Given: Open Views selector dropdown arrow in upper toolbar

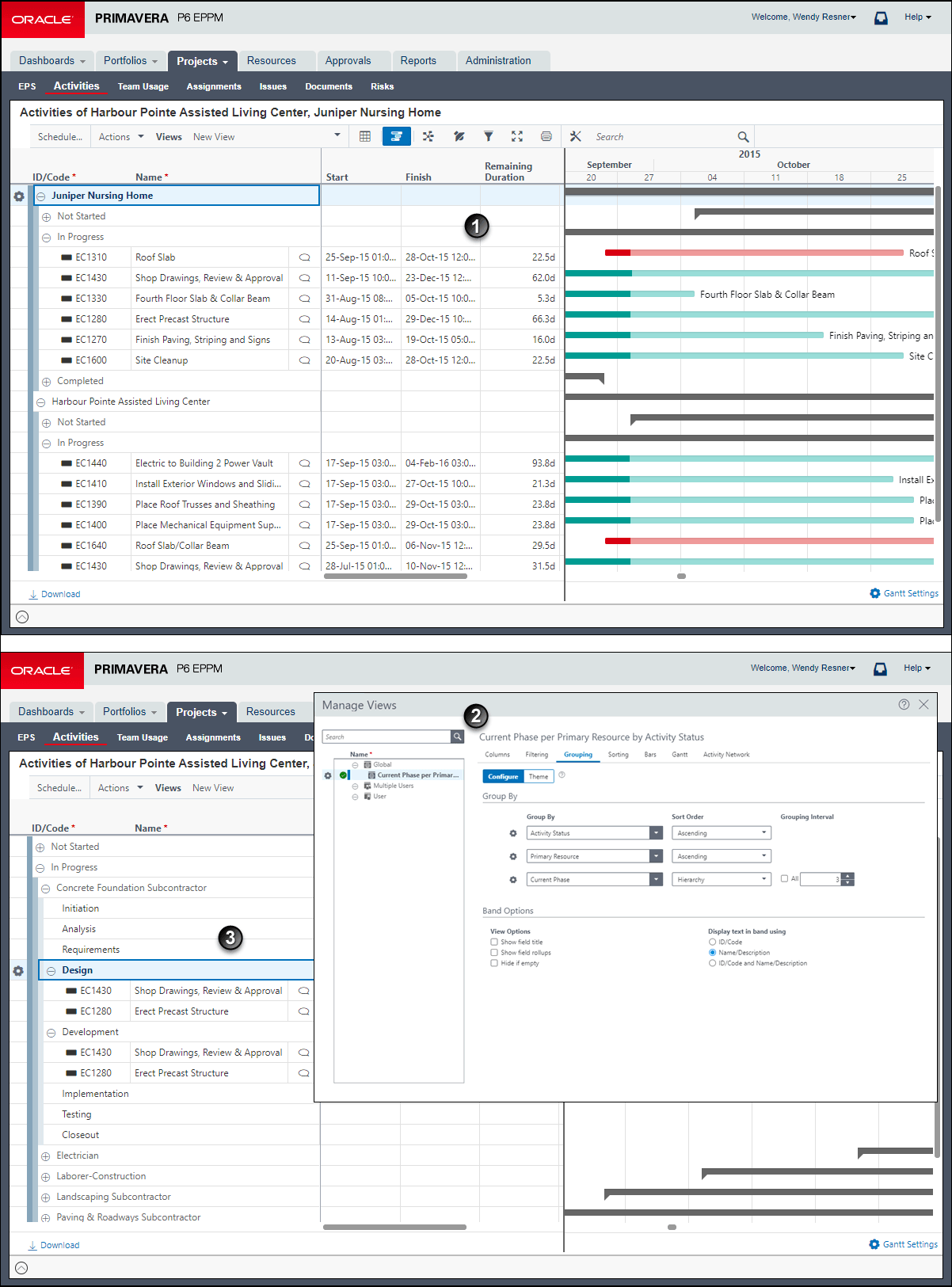Looking at the screenshot, I should tap(337, 135).
